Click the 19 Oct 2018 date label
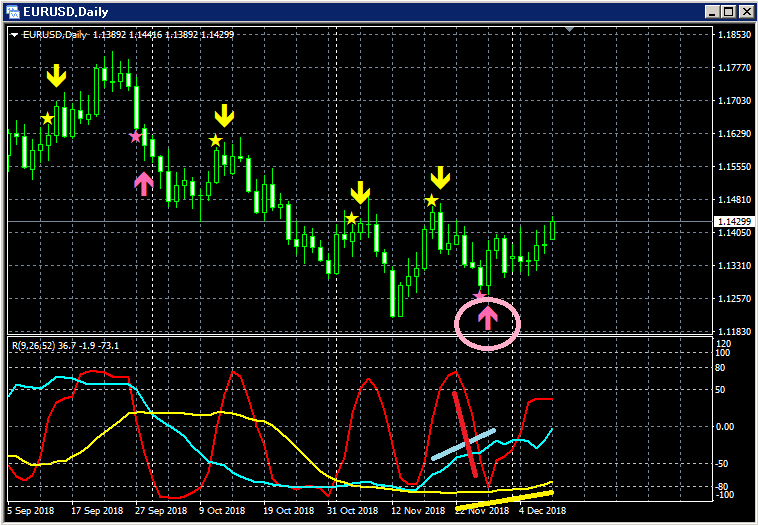The width and height of the screenshot is (758, 525). pyautogui.click(x=289, y=510)
